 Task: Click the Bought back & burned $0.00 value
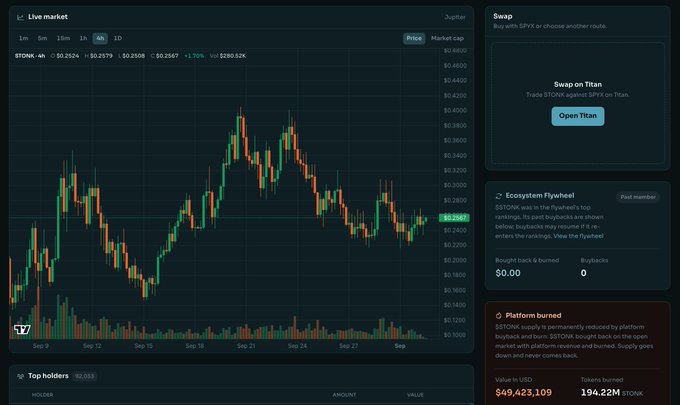coord(508,273)
